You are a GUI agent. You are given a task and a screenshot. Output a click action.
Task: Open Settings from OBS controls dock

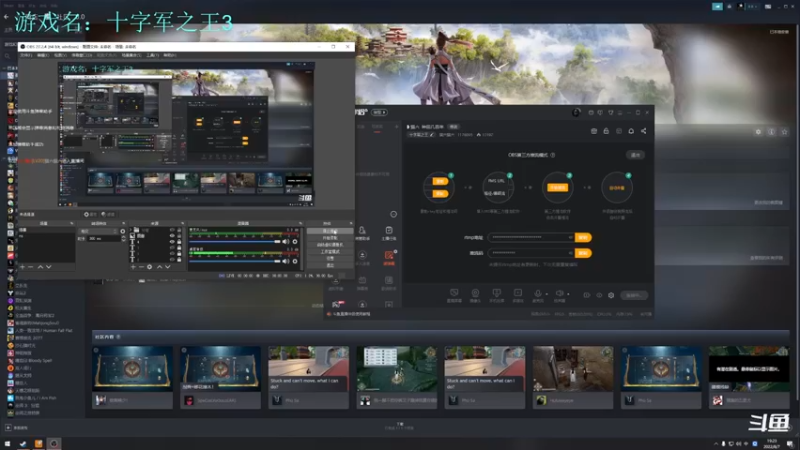[x=330, y=258]
